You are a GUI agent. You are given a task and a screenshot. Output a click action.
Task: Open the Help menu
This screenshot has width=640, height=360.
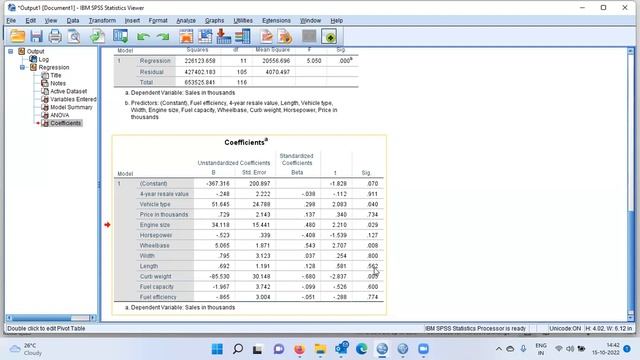(336, 20)
